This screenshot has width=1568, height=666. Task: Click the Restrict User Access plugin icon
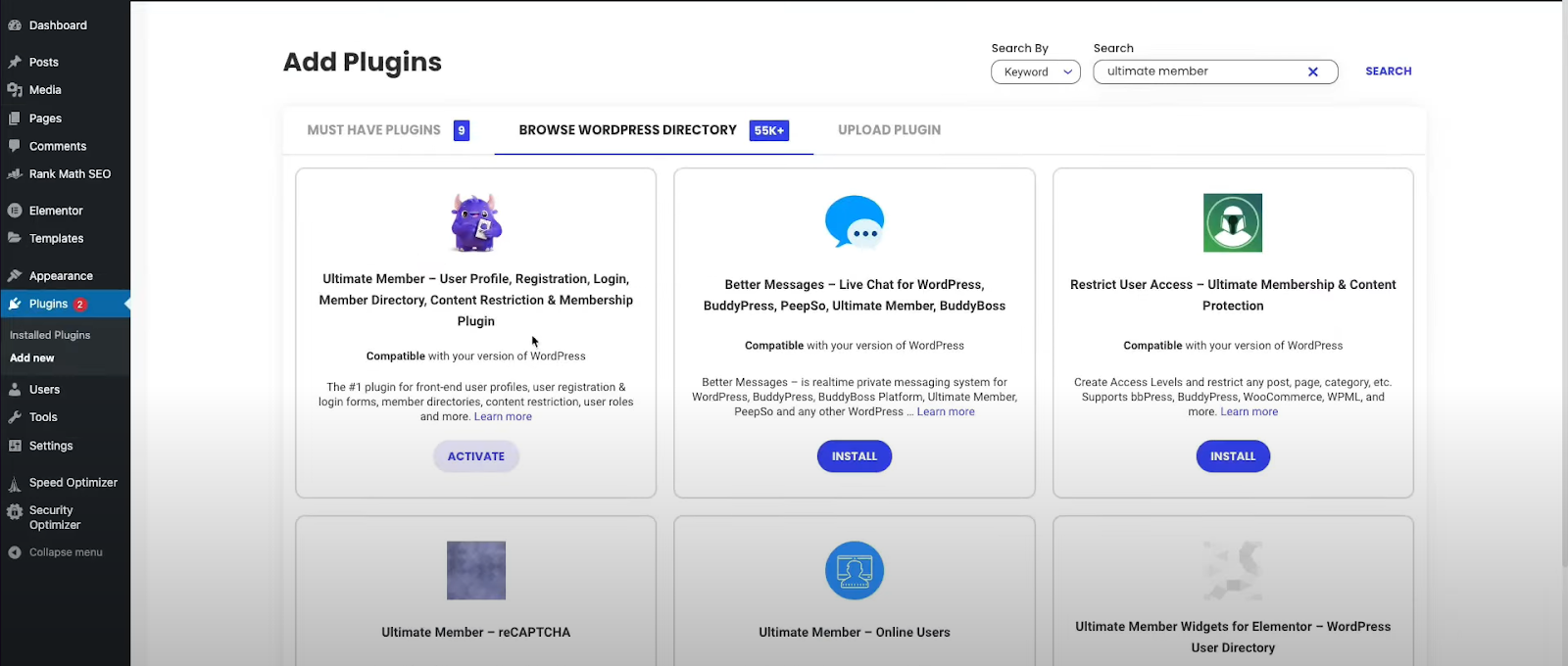pyautogui.click(x=1233, y=223)
